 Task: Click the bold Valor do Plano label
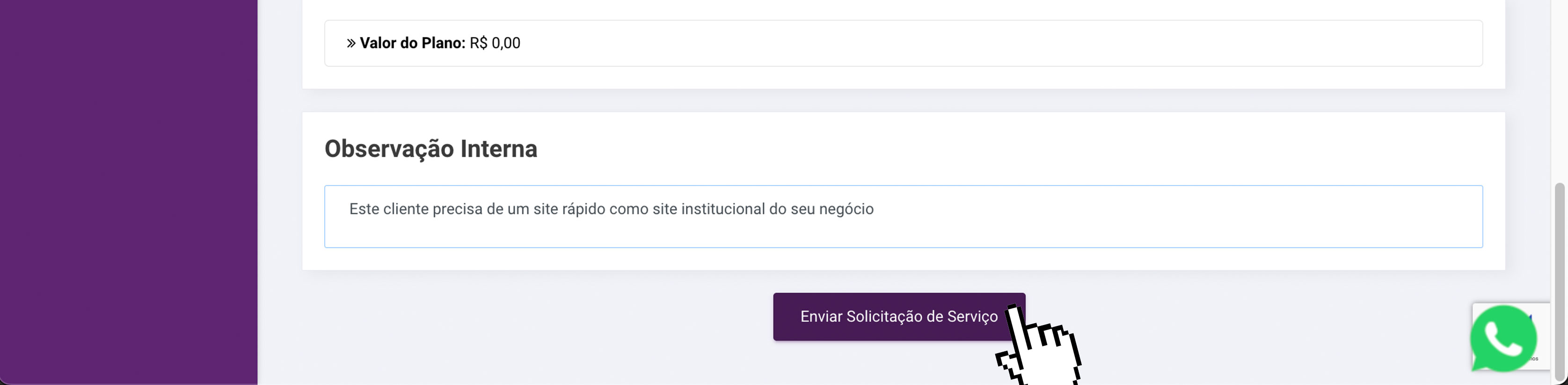click(412, 43)
